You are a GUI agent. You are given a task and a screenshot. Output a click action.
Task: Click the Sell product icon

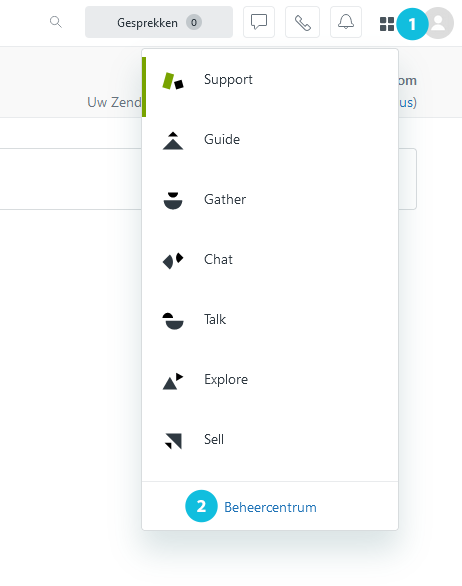(x=173, y=441)
